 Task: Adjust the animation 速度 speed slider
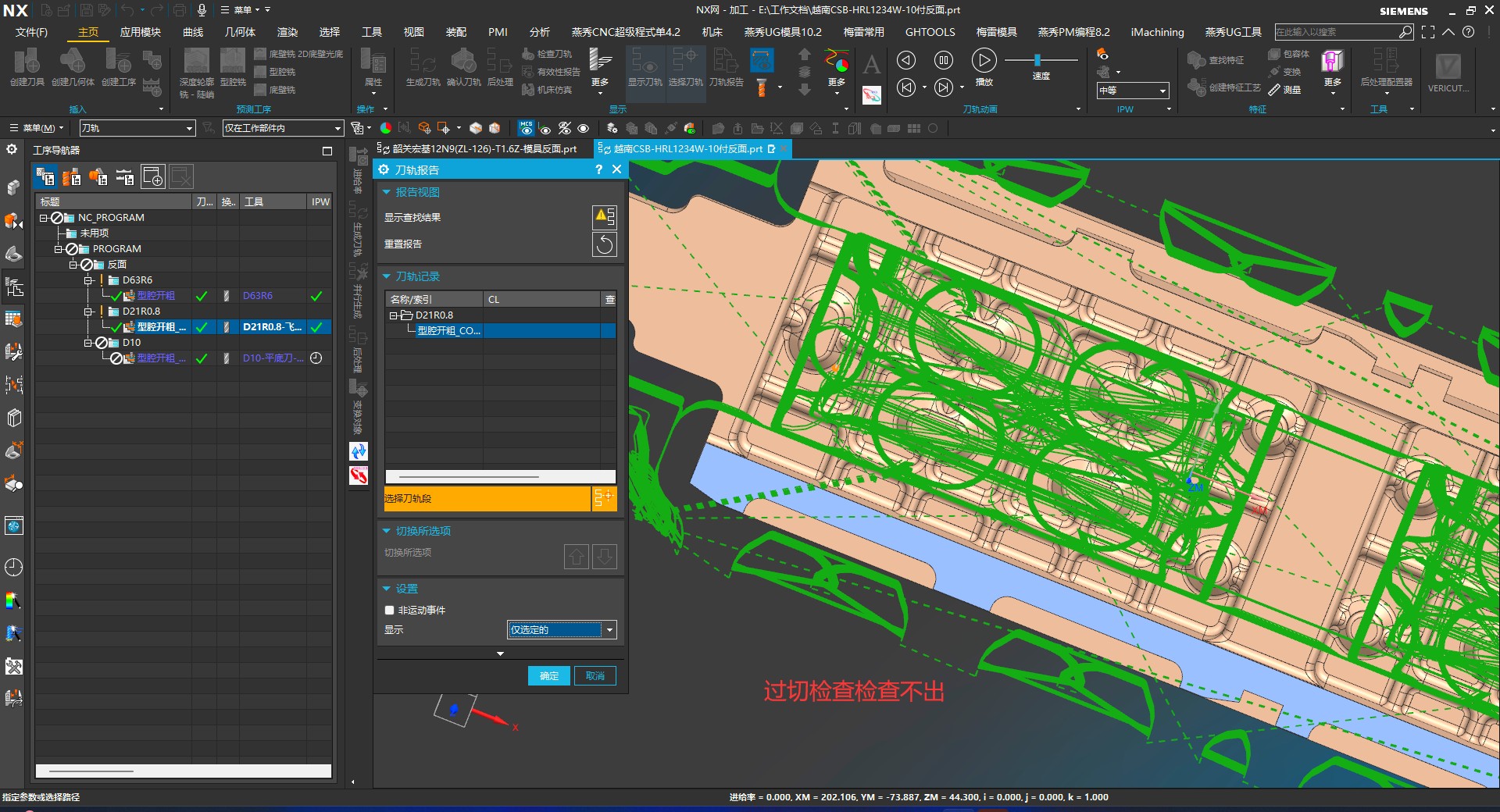click(1037, 60)
